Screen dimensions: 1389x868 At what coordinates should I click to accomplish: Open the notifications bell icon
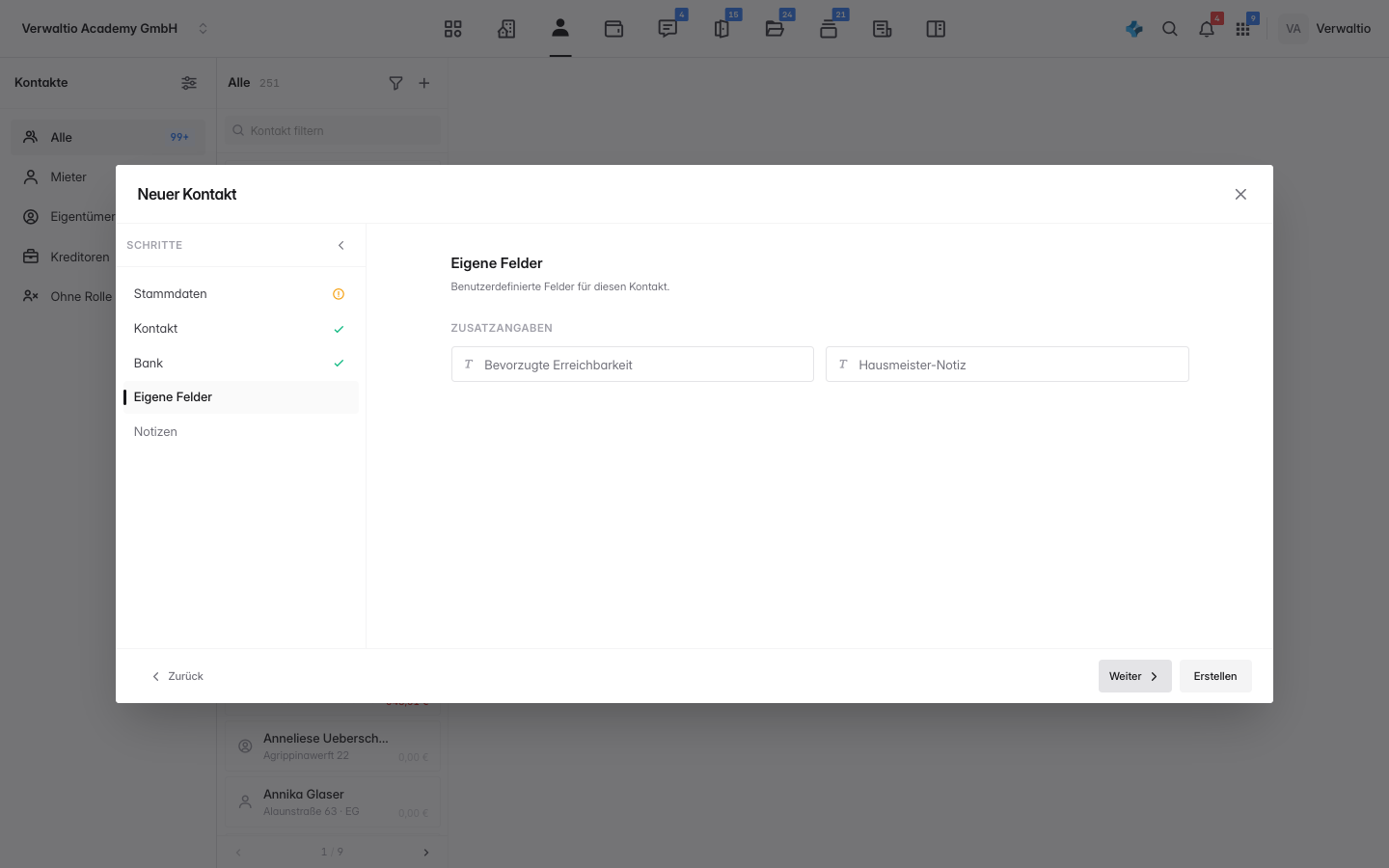(1207, 29)
